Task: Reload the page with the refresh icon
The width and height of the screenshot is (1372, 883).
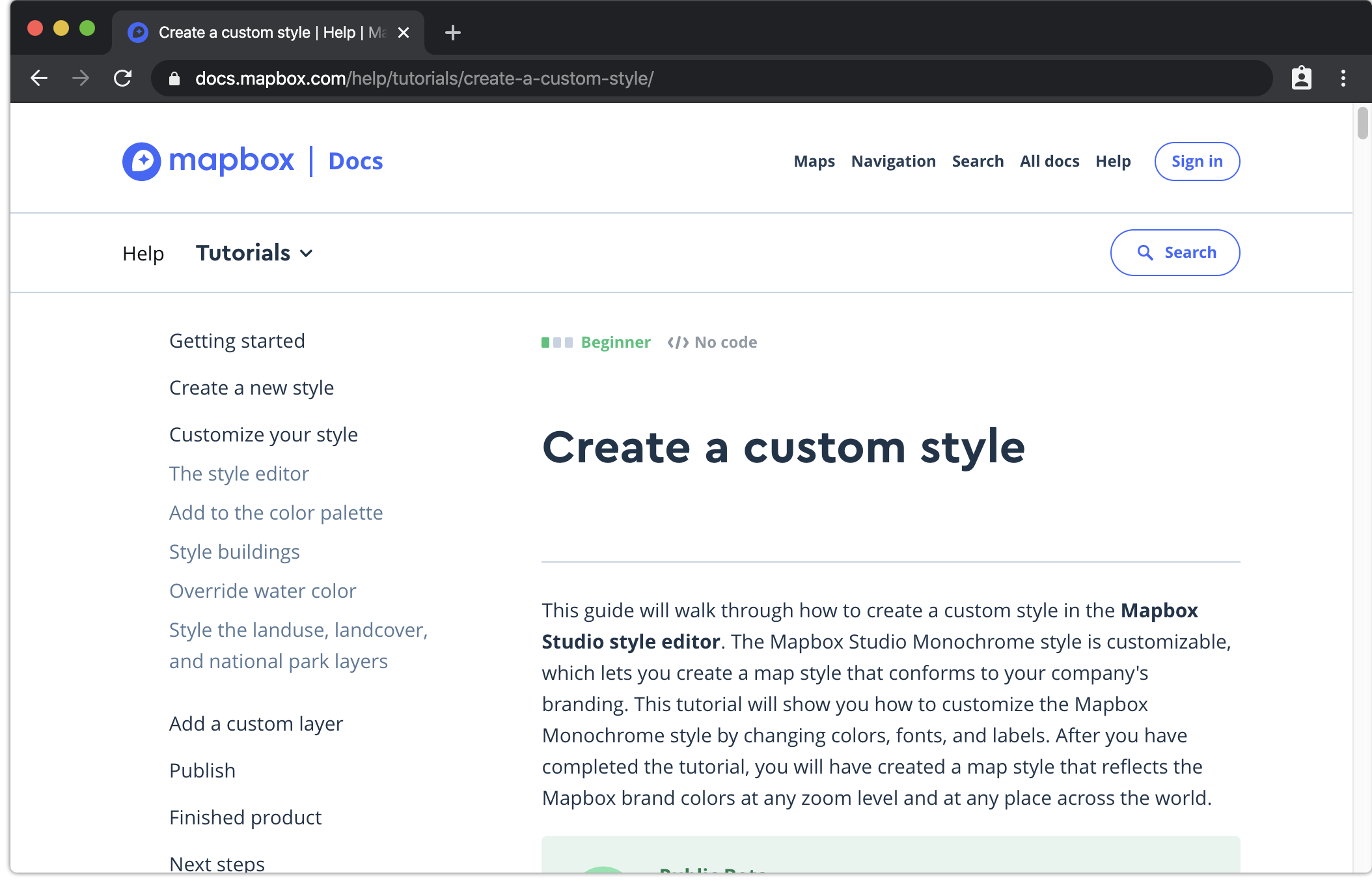Action: 122,78
